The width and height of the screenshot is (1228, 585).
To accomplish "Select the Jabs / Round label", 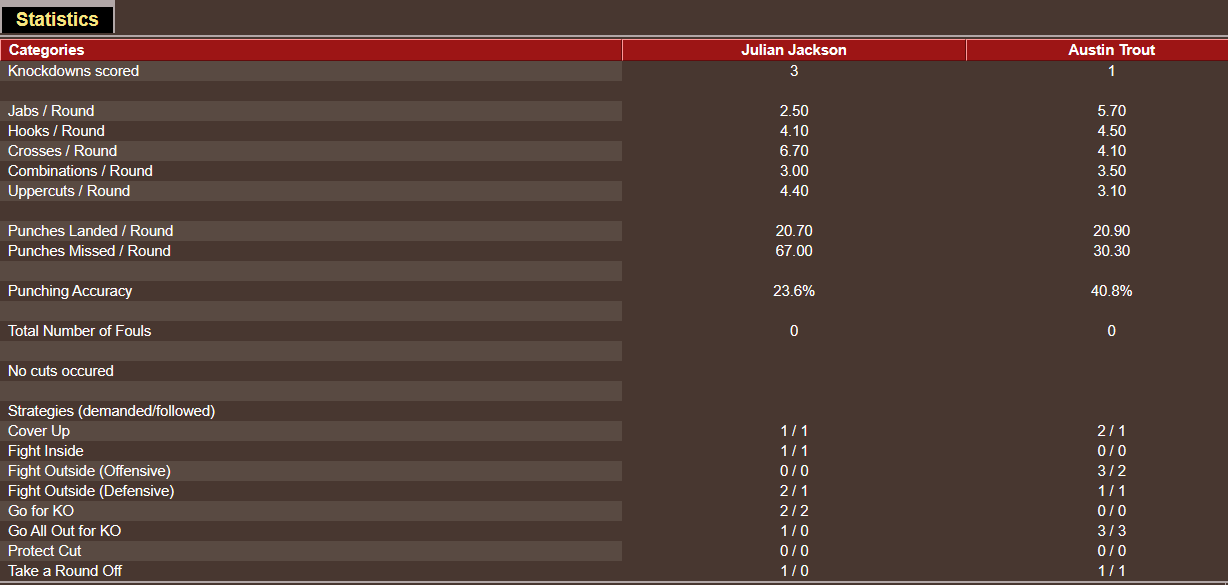I will point(51,111).
